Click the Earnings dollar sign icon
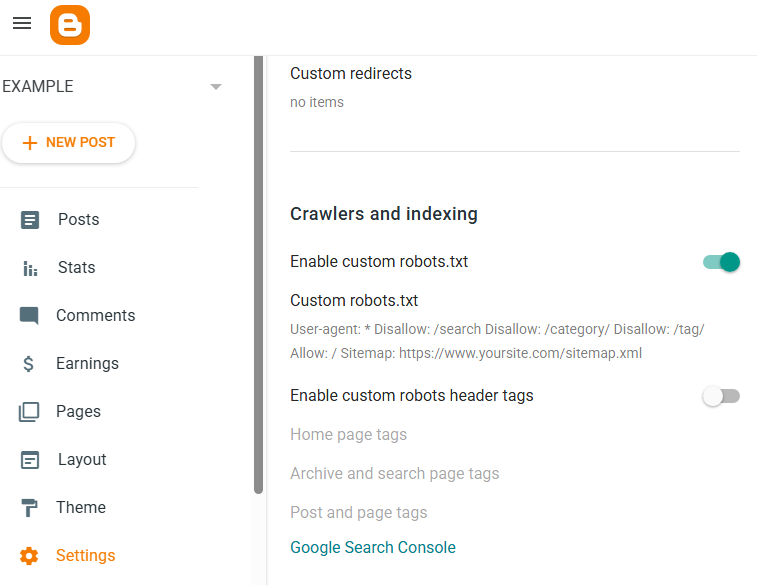The width and height of the screenshot is (757, 585). [x=28, y=363]
